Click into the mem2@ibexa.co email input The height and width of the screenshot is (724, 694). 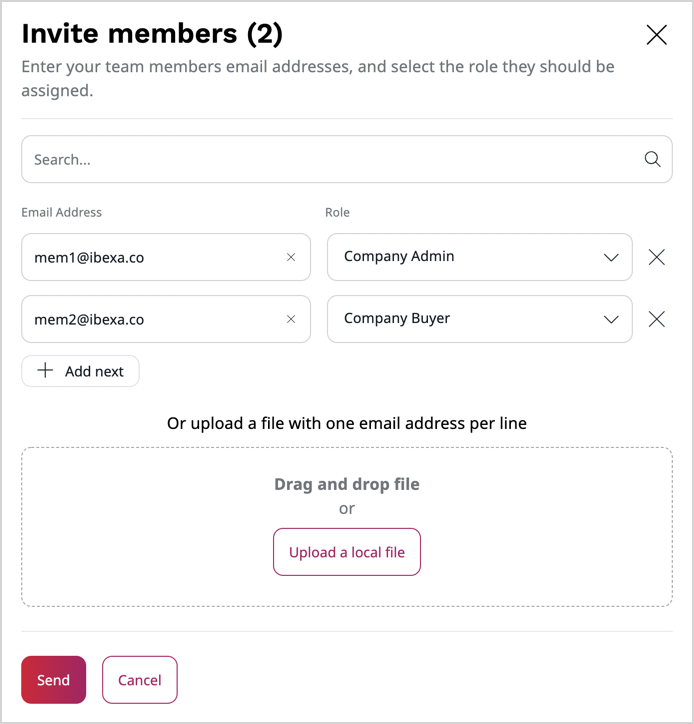(150, 319)
